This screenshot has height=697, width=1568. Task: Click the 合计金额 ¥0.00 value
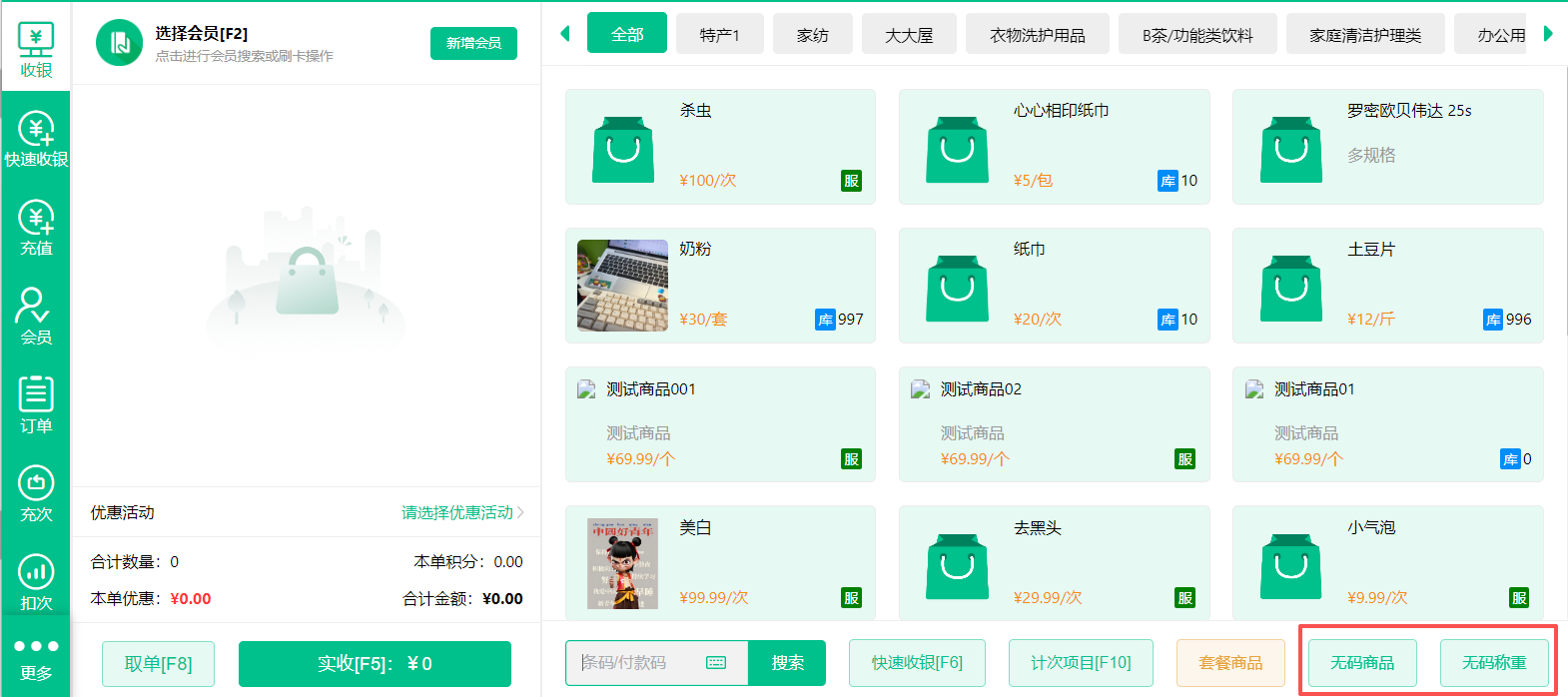[x=502, y=599]
